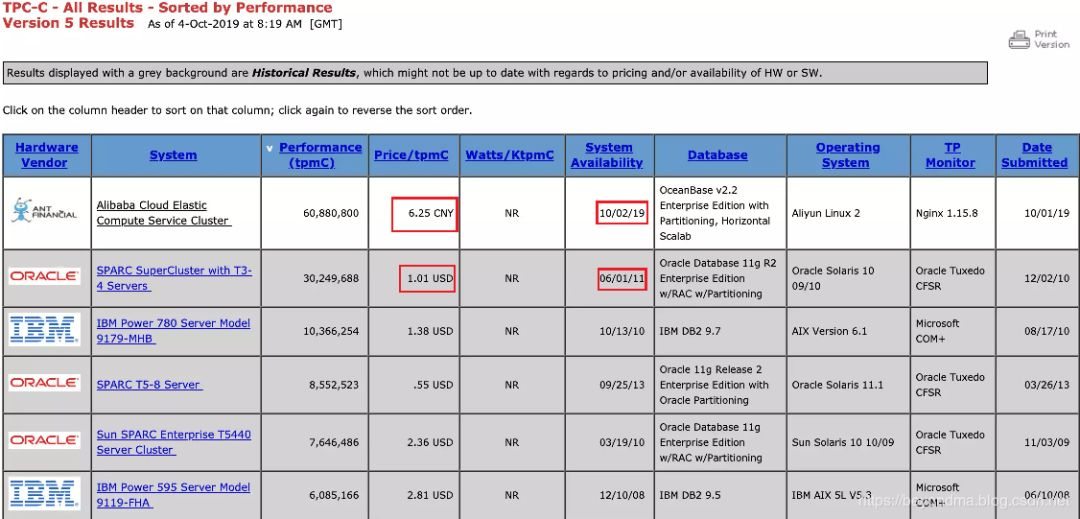
Task: Sort by System column header
Action: pyautogui.click(x=173, y=155)
